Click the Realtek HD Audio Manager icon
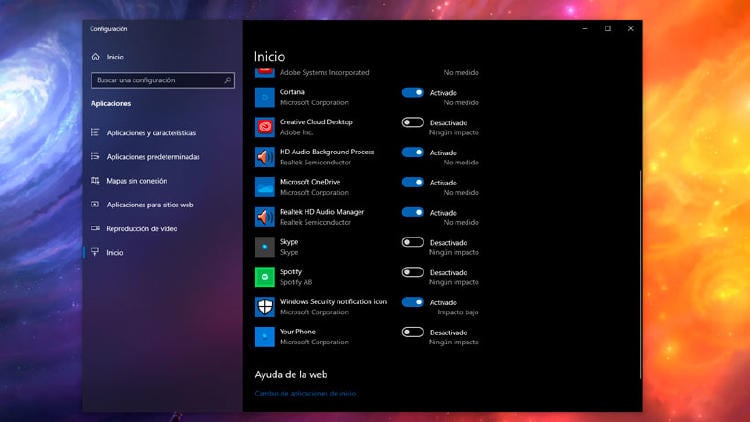This screenshot has width=750, height=422. point(264,217)
